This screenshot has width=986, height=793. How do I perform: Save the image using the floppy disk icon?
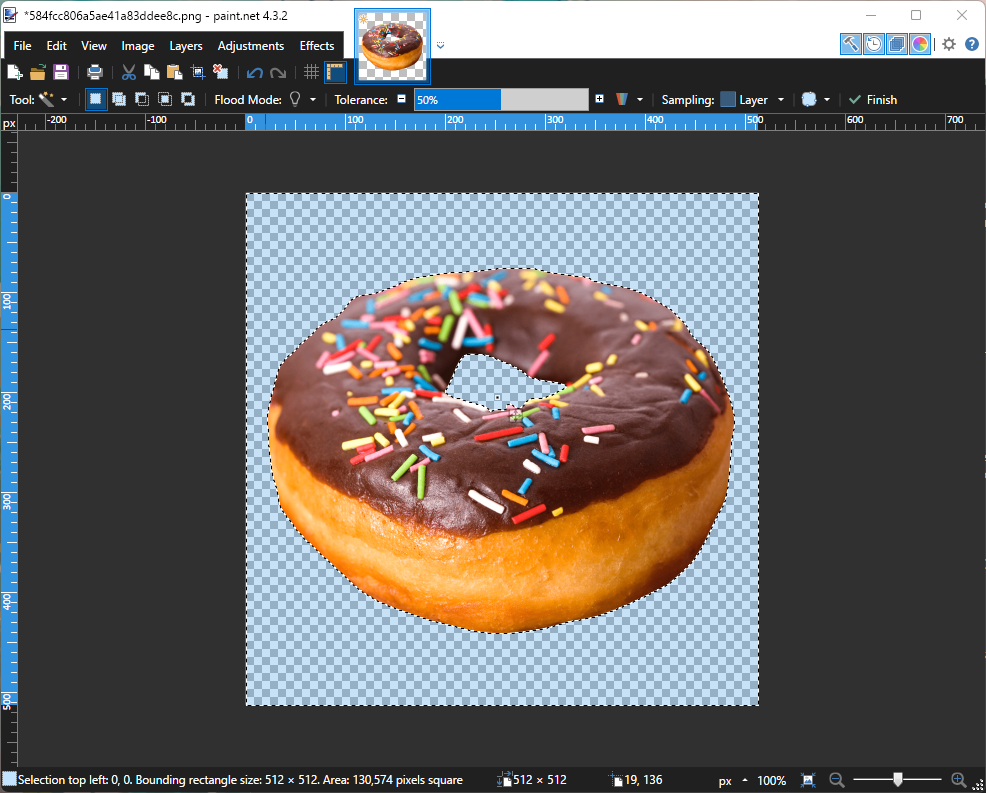point(60,72)
